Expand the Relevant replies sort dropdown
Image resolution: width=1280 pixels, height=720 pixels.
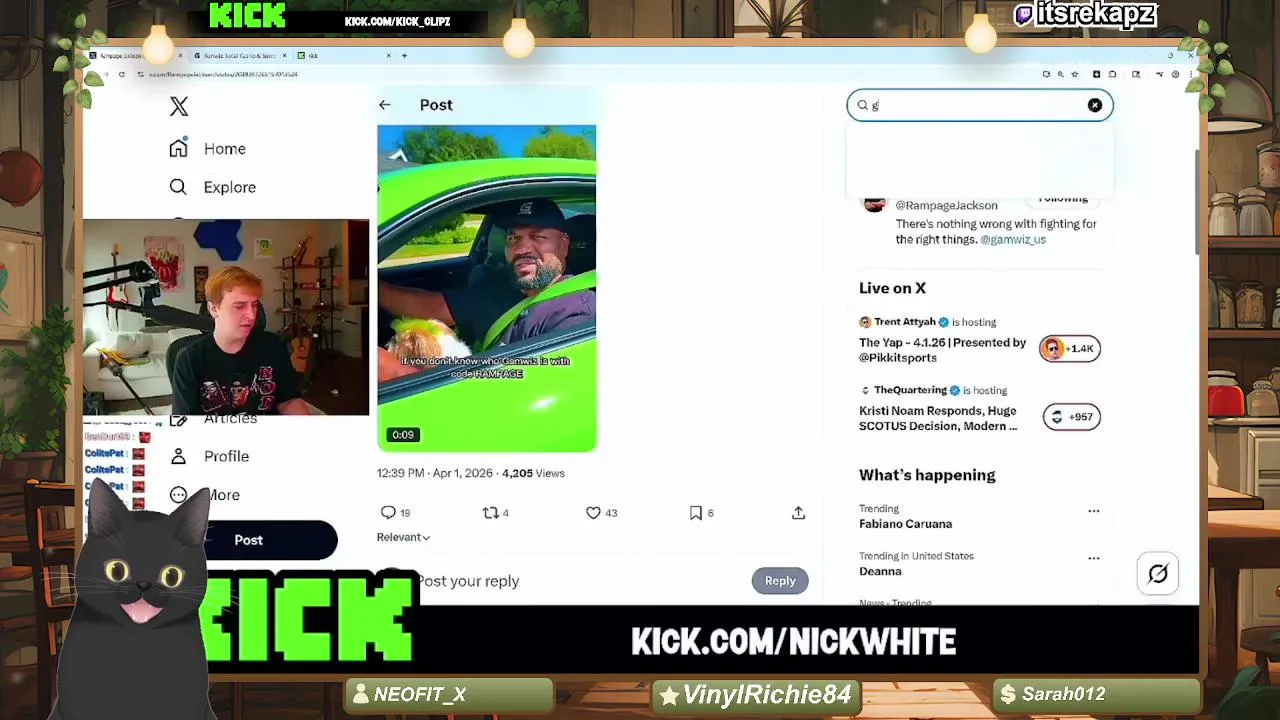pyautogui.click(x=403, y=537)
